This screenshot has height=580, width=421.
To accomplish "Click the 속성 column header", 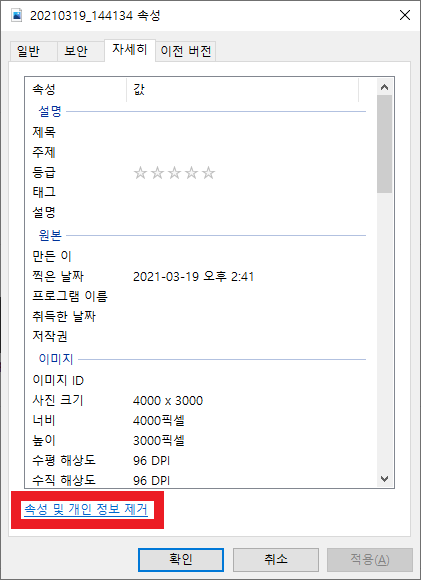I will pos(76,89).
